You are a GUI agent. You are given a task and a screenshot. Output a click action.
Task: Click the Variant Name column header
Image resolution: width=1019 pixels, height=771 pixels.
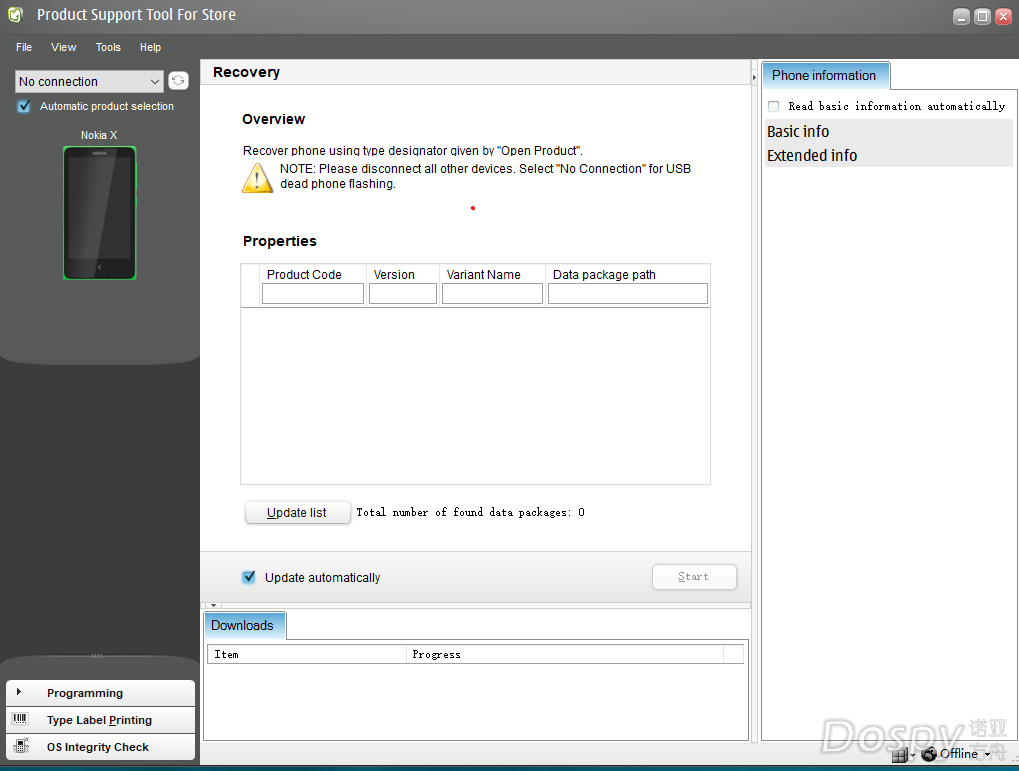click(484, 274)
